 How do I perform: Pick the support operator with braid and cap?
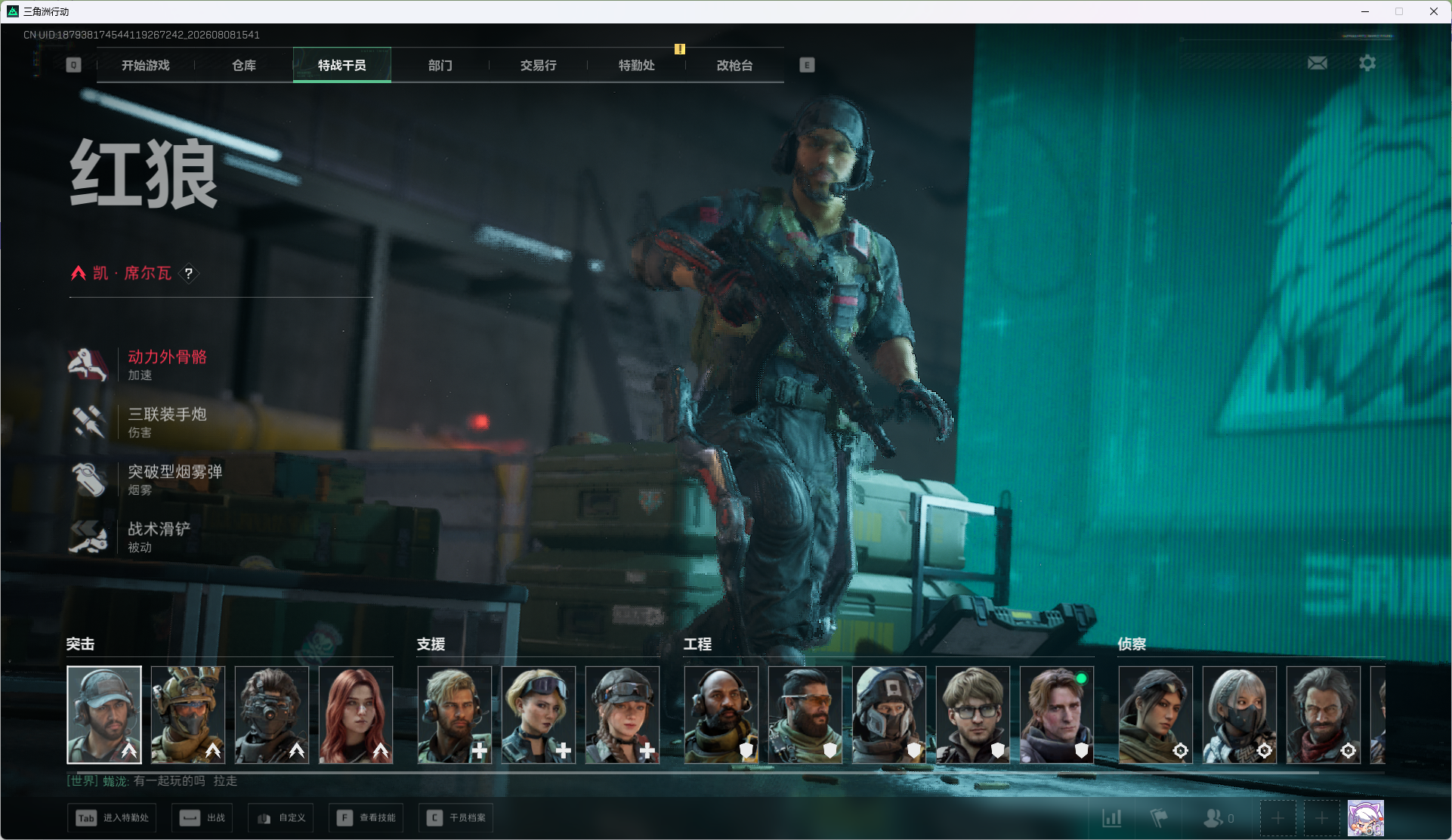623,715
